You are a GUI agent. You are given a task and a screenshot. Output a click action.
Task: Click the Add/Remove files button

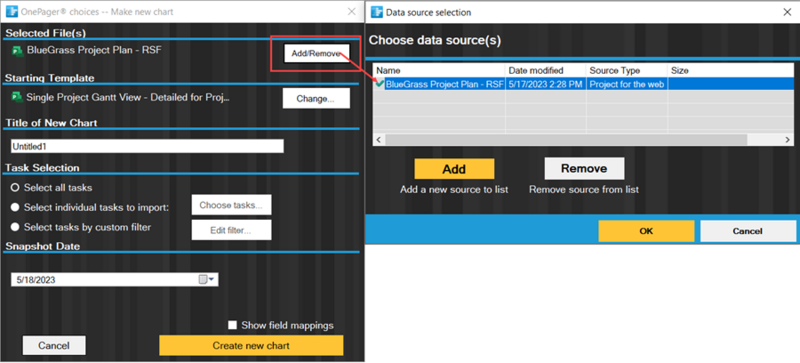pos(316,54)
